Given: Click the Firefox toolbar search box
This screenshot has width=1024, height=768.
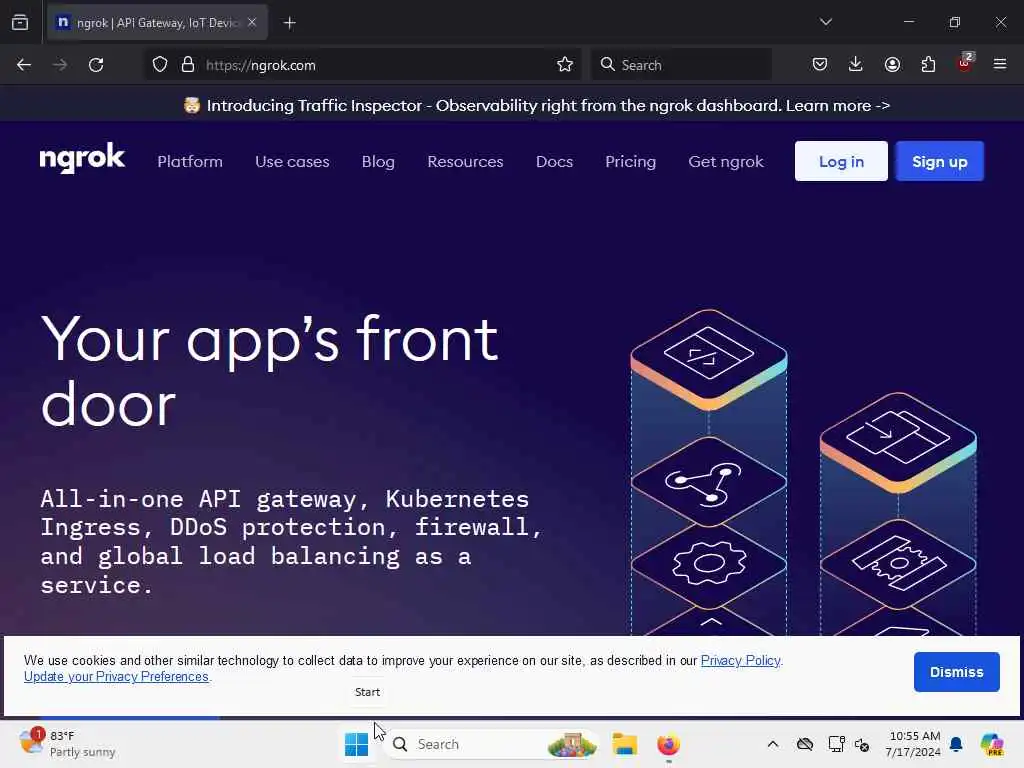Looking at the screenshot, I should [681, 65].
